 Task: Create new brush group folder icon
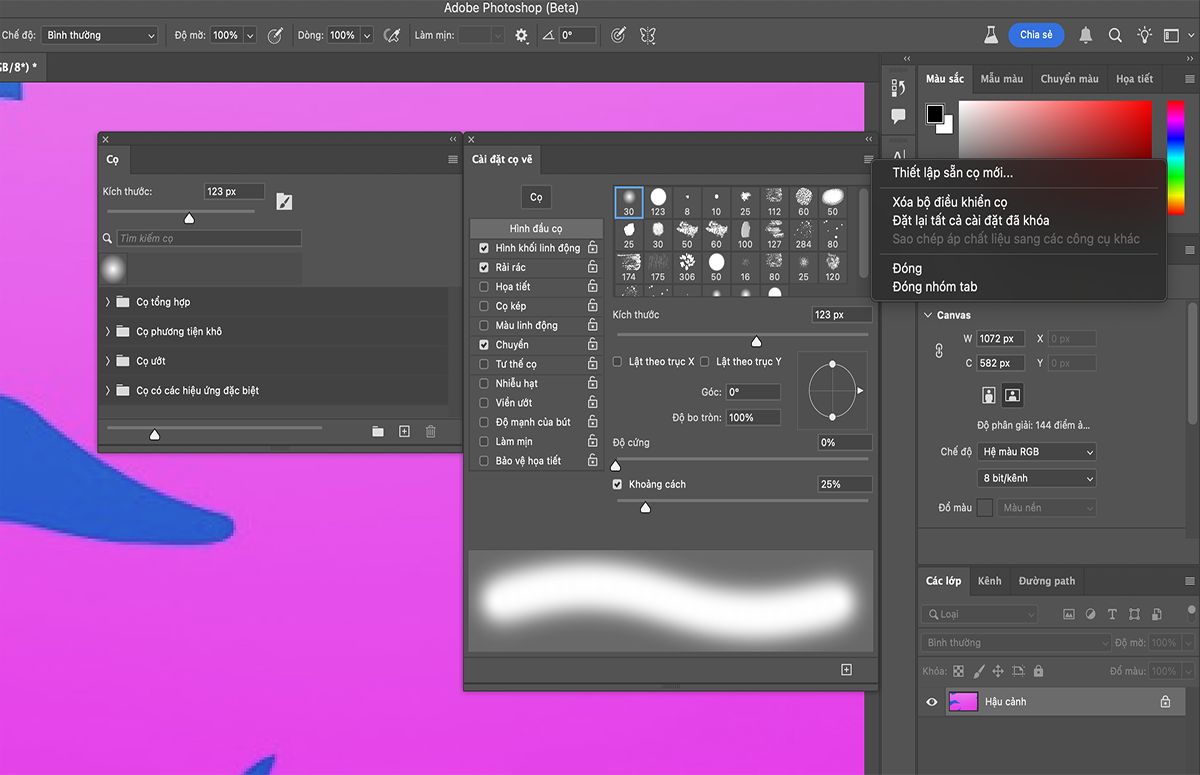coord(378,431)
